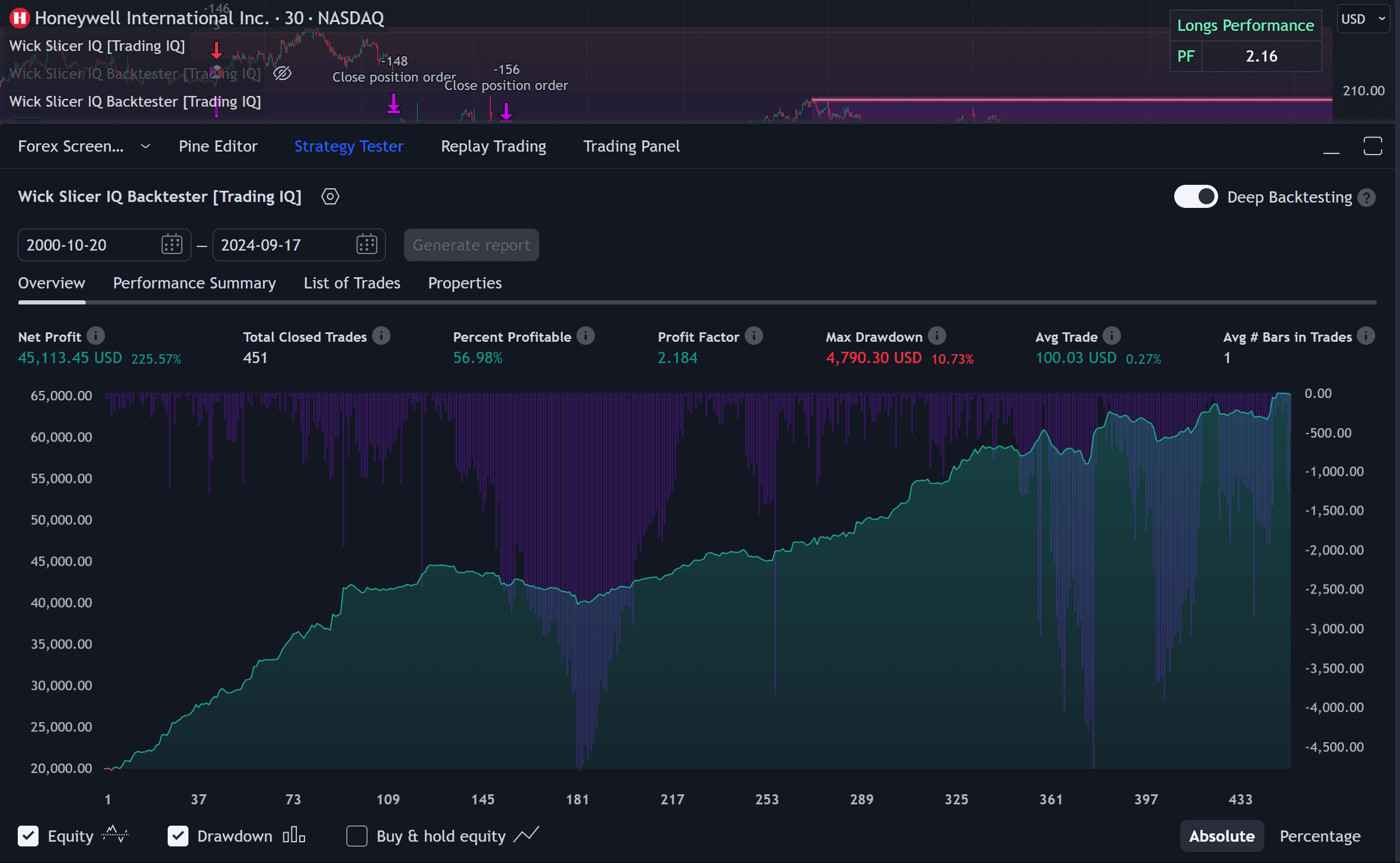Switch to Strategy Tester tab
1400x863 pixels.
coord(349,146)
